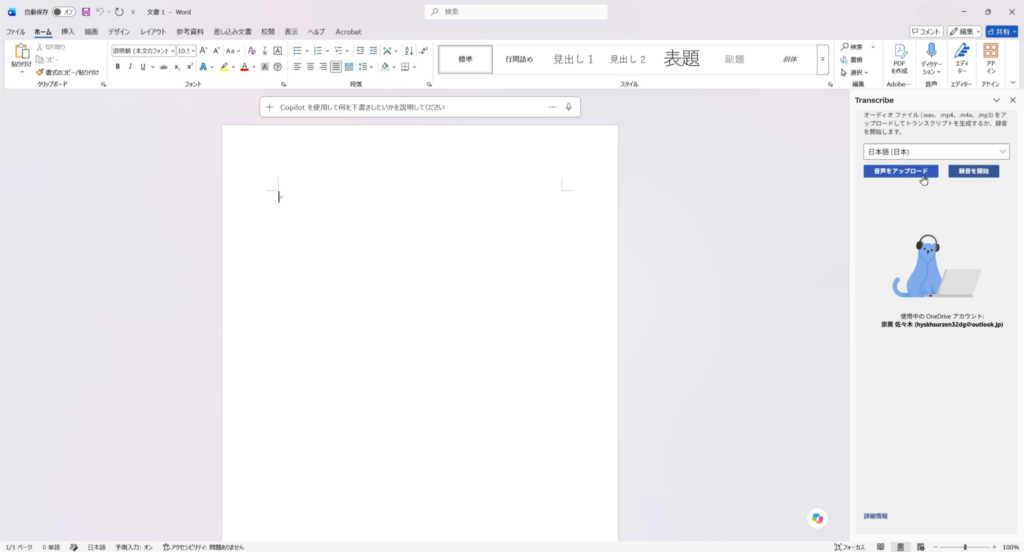Viewport: 1024px width, 552px height.
Task: Click the increase indent icon
Action: [373, 50]
